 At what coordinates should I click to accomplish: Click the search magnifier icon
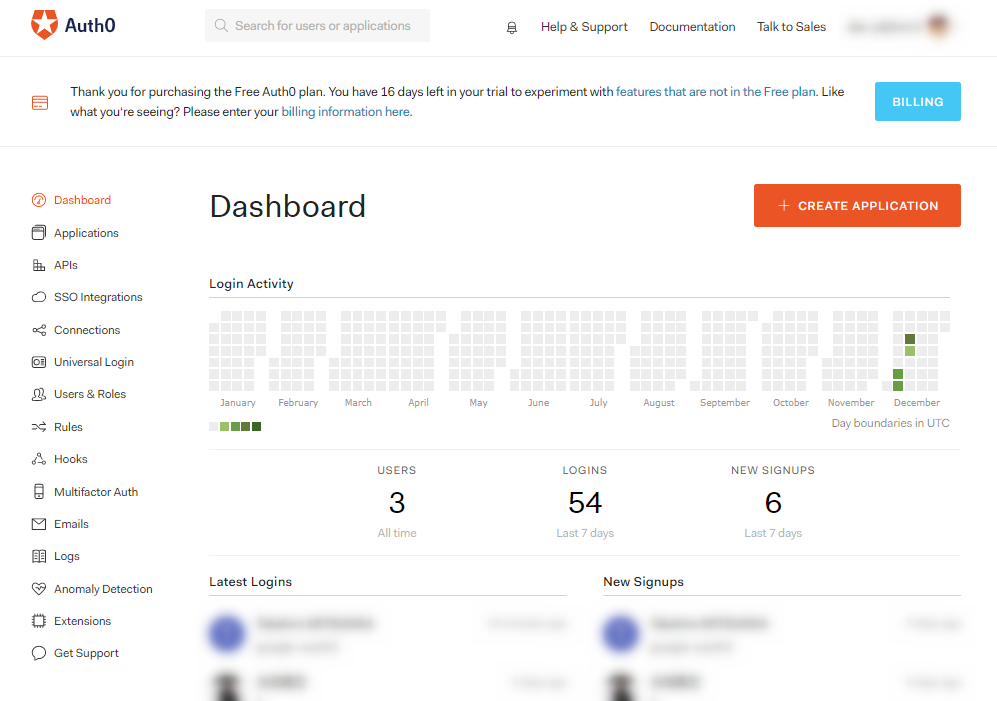pyautogui.click(x=221, y=25)
